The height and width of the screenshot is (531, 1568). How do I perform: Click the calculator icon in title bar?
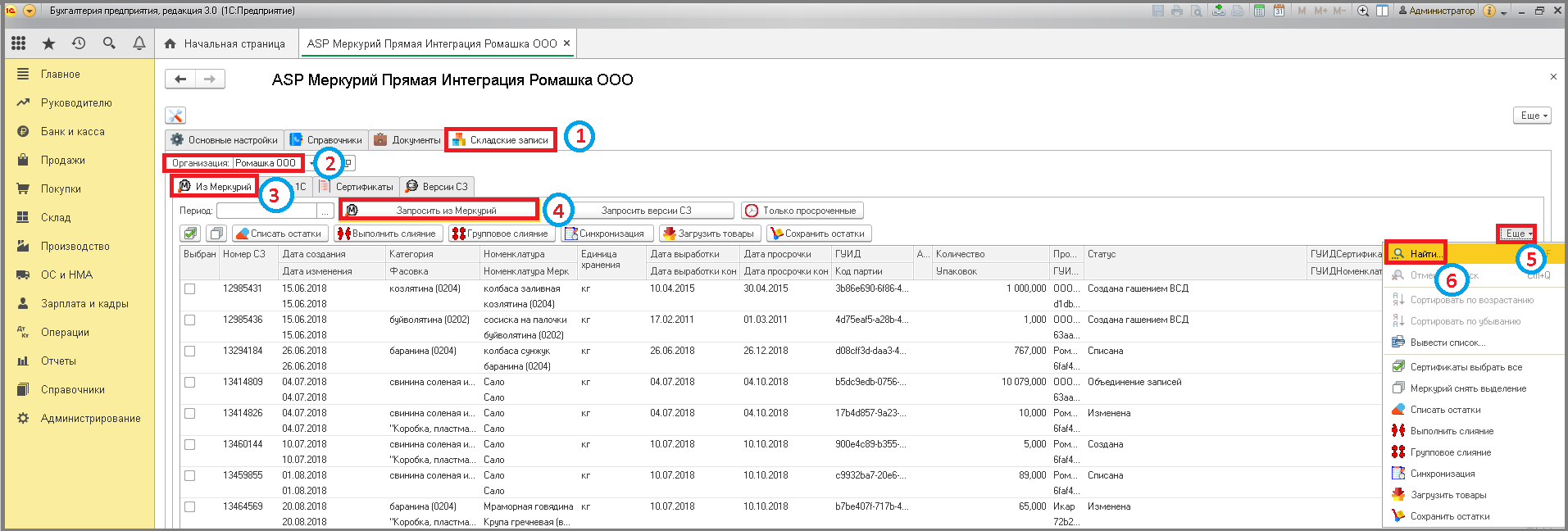point(1258,11)
